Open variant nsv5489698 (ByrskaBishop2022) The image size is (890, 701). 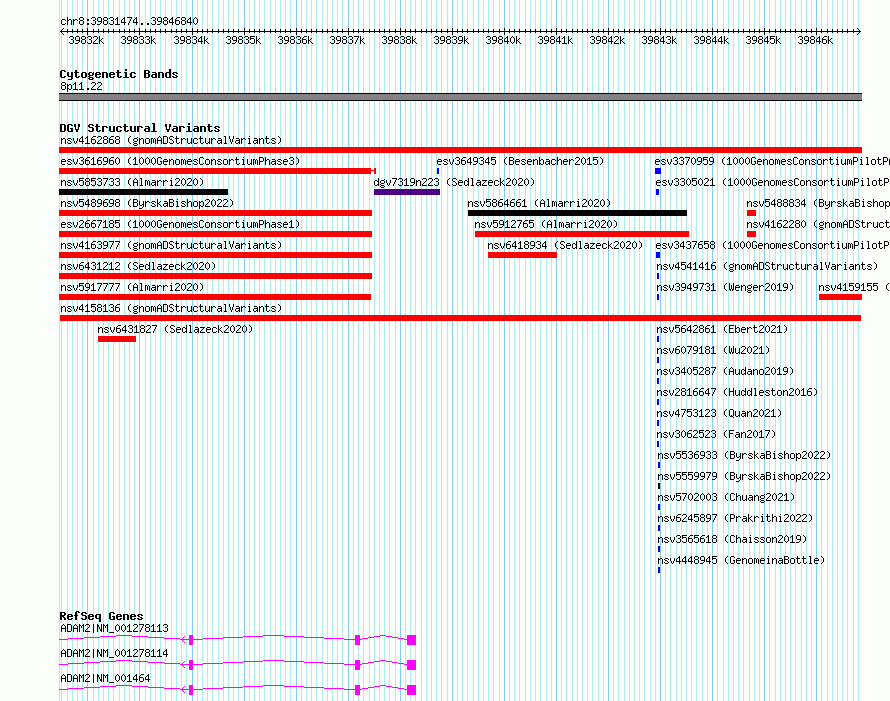(x=147, y=203)
